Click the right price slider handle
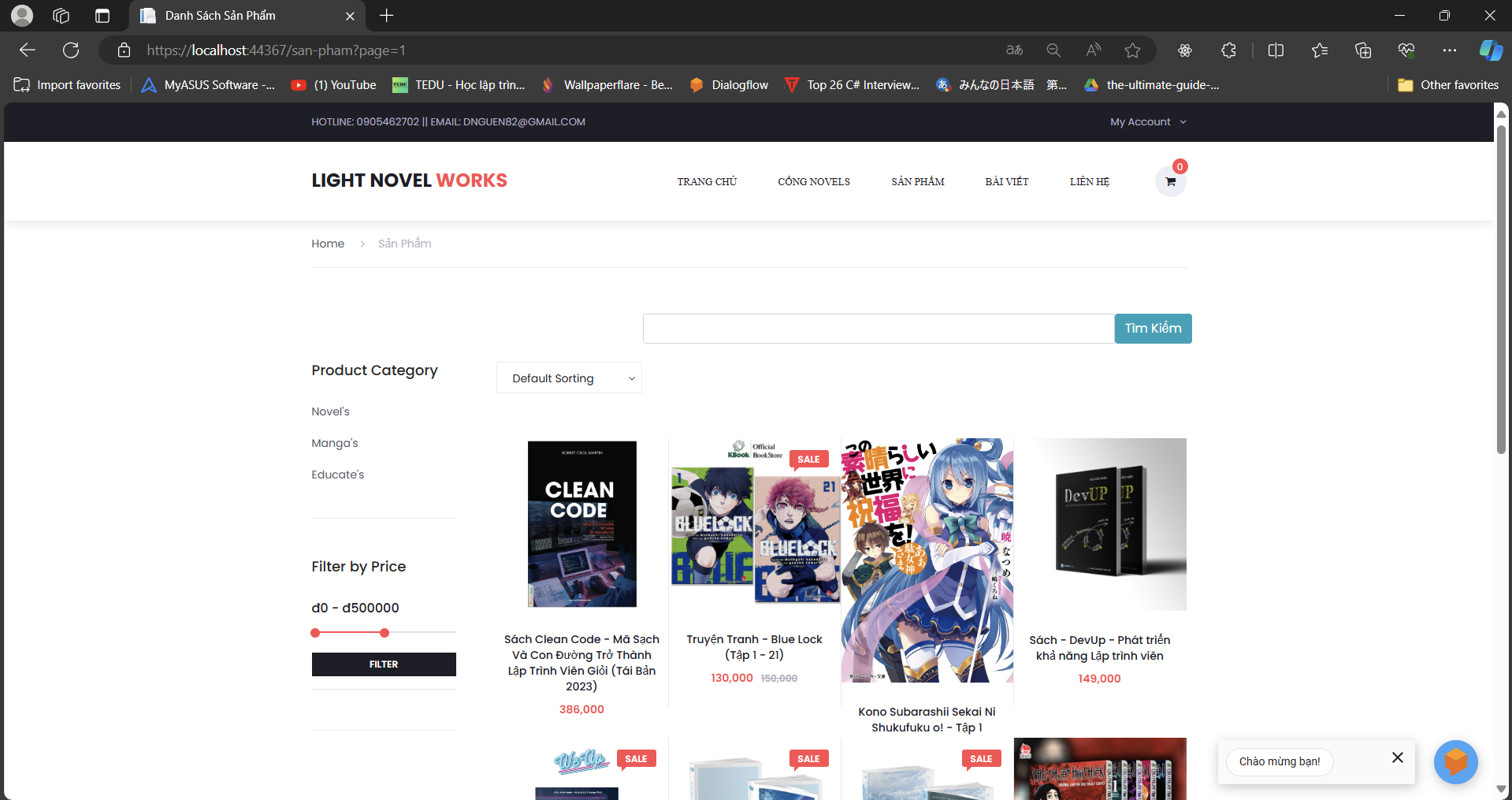 click(x=384, y=633)
